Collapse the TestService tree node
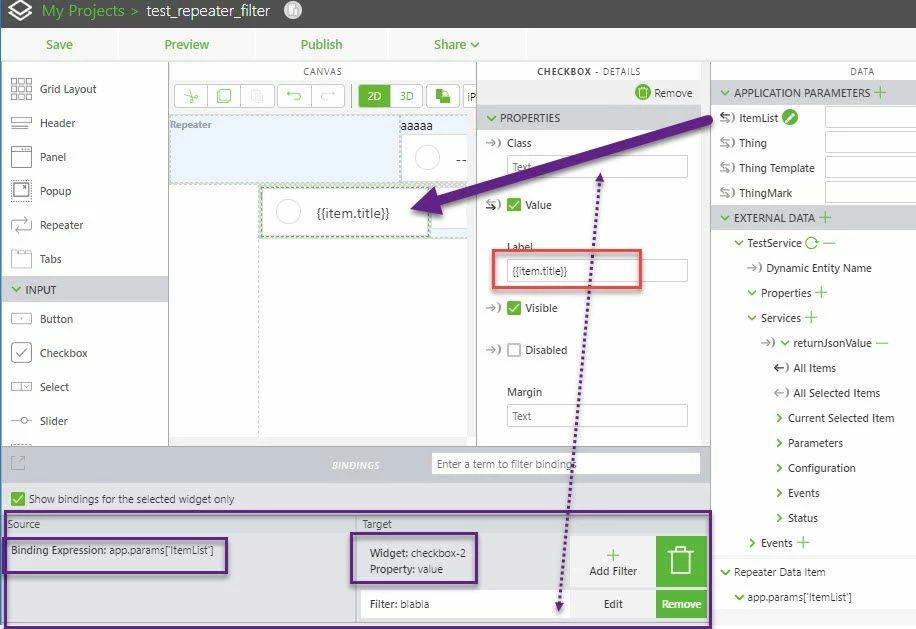Viewport: 916px width, 629px height. tap(738, 243)
